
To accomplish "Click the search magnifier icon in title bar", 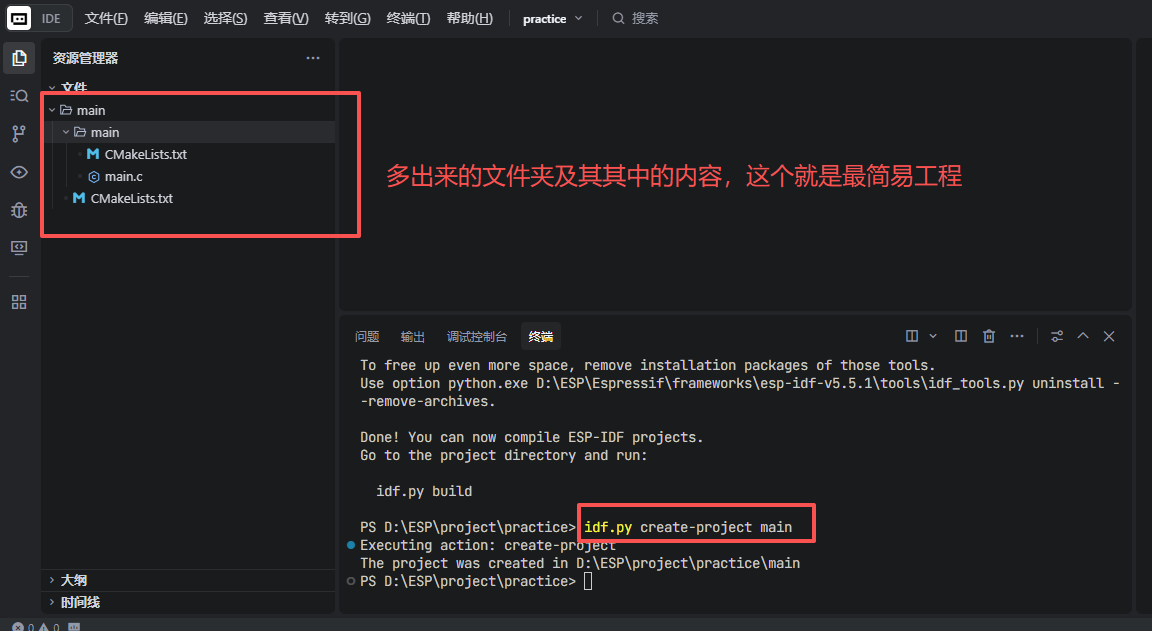I will 619,18.
